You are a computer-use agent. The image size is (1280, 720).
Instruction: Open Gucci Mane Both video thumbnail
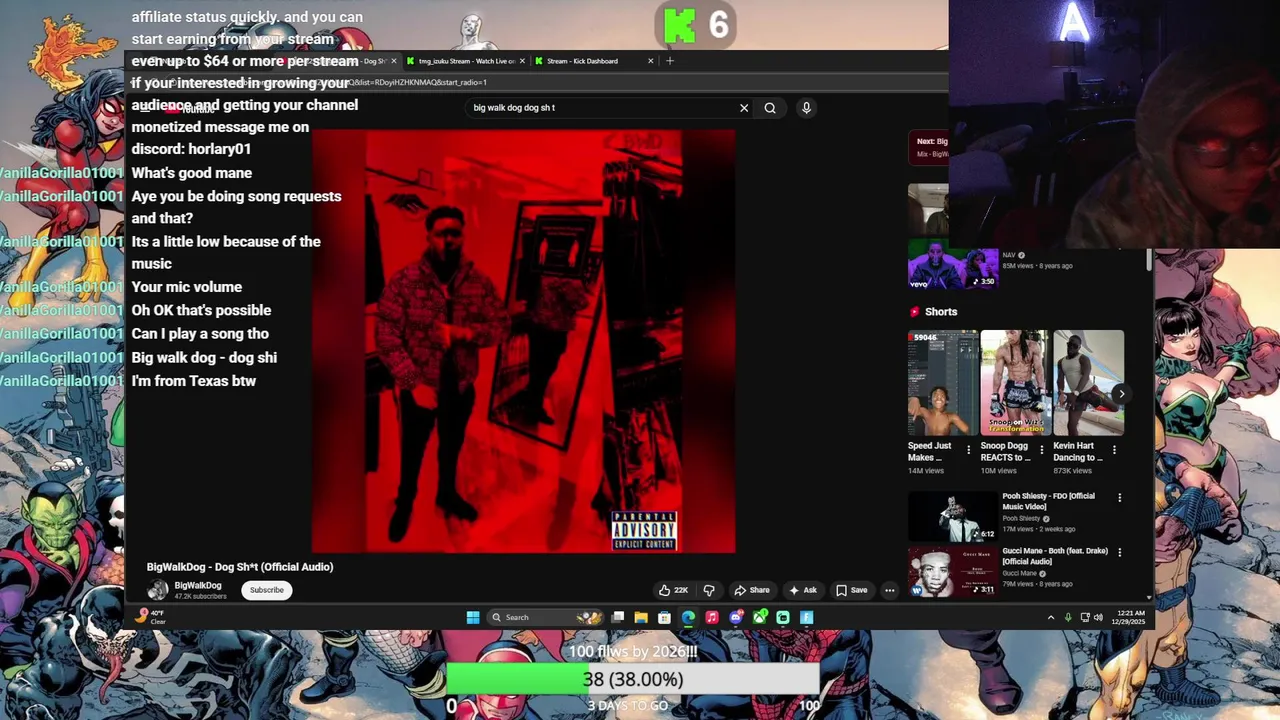click(953, 571)
